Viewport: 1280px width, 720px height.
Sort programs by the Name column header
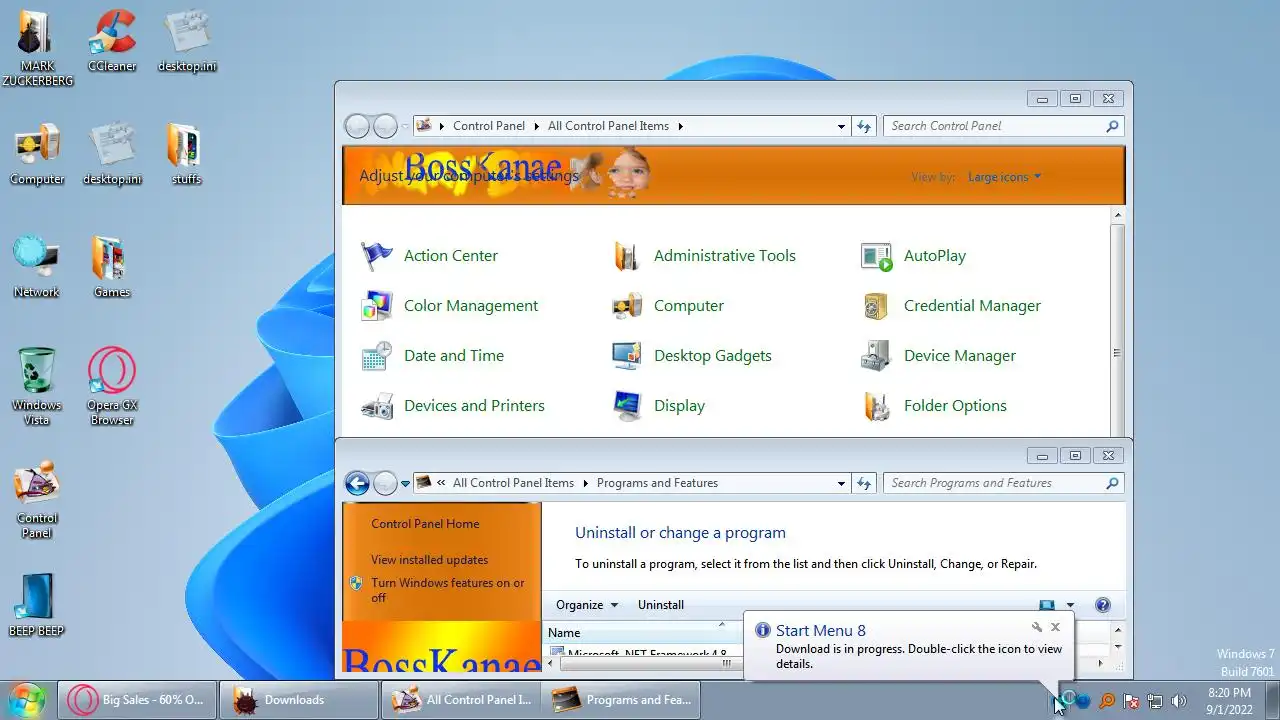point(644,633)
